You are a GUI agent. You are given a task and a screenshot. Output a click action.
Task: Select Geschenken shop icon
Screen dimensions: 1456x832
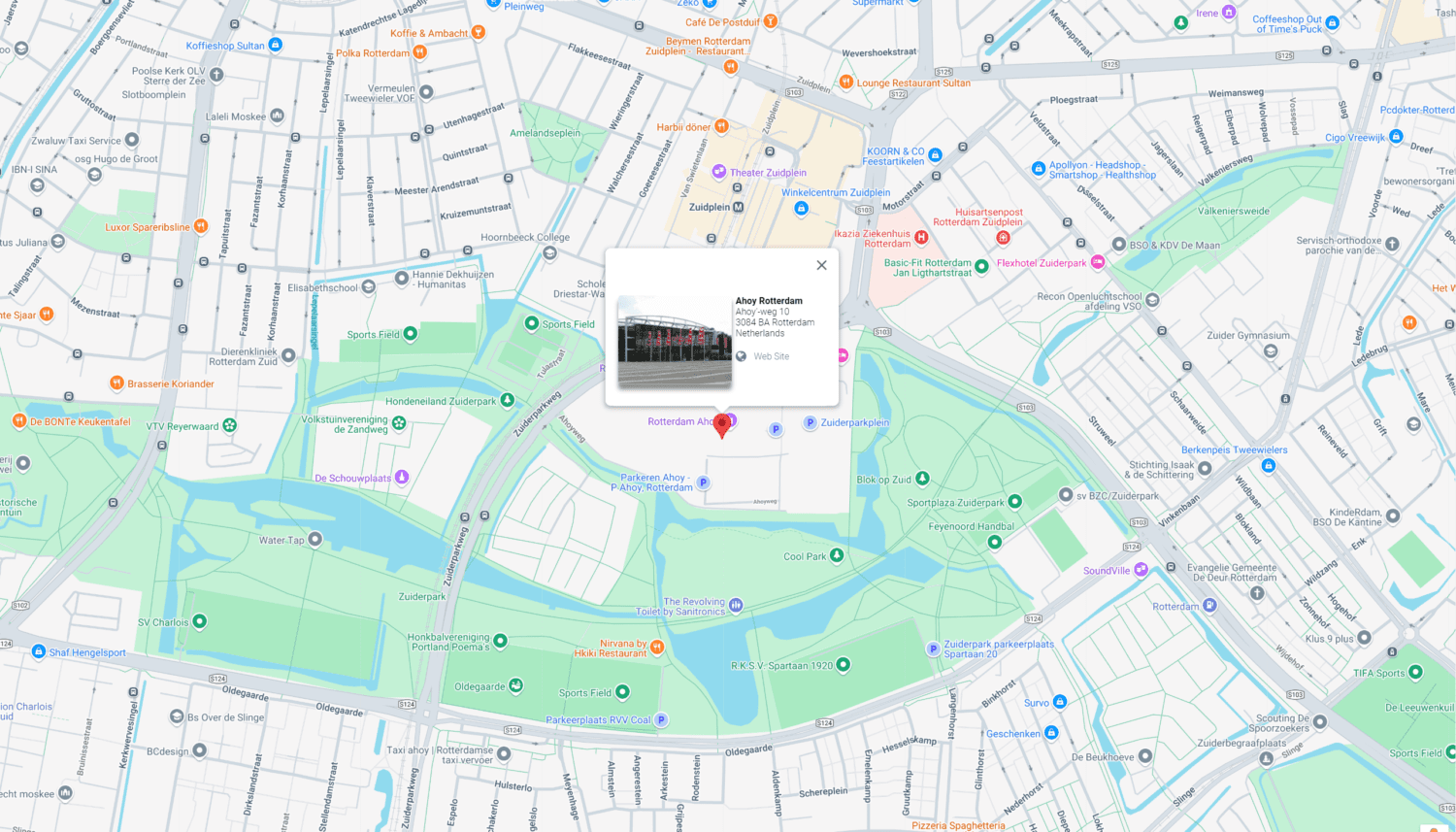[x=1051, y=733]
